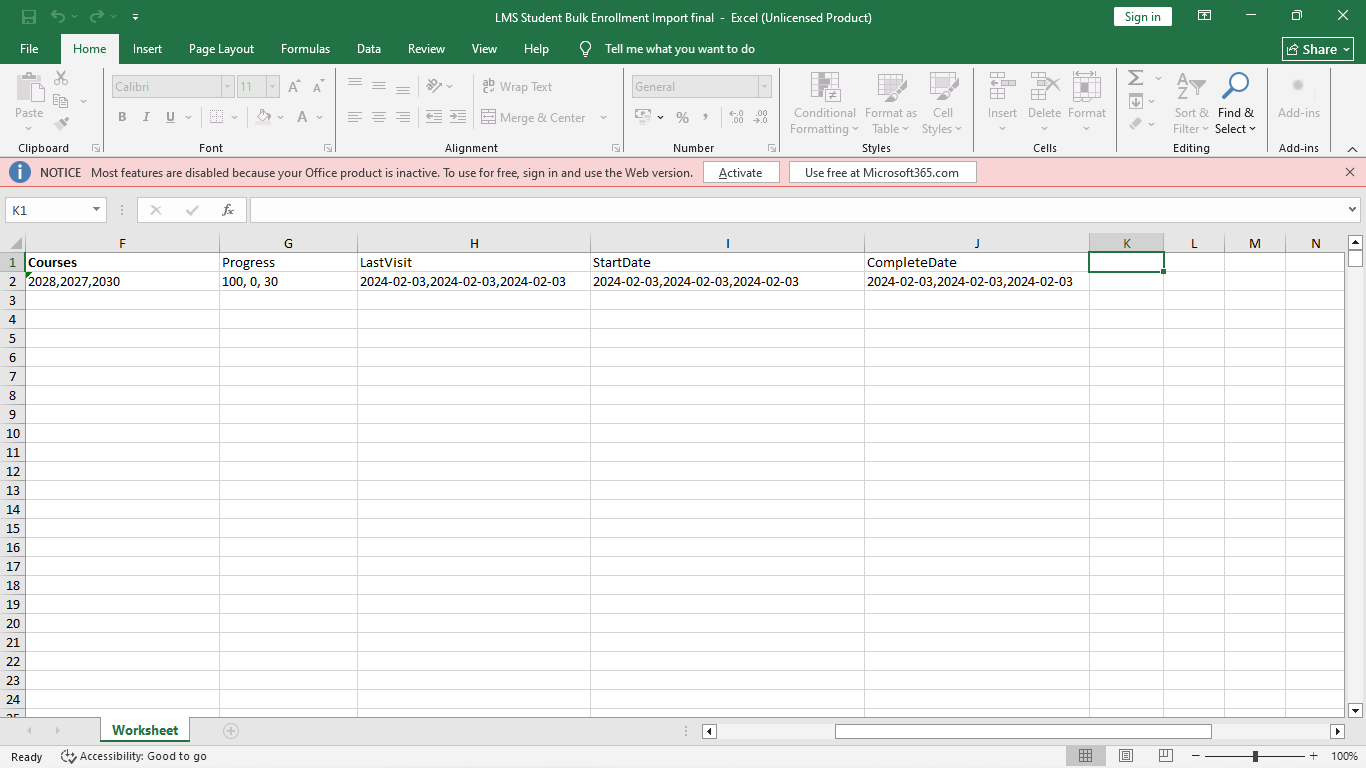
Task: Open the File menu
Action: point(29,49)
